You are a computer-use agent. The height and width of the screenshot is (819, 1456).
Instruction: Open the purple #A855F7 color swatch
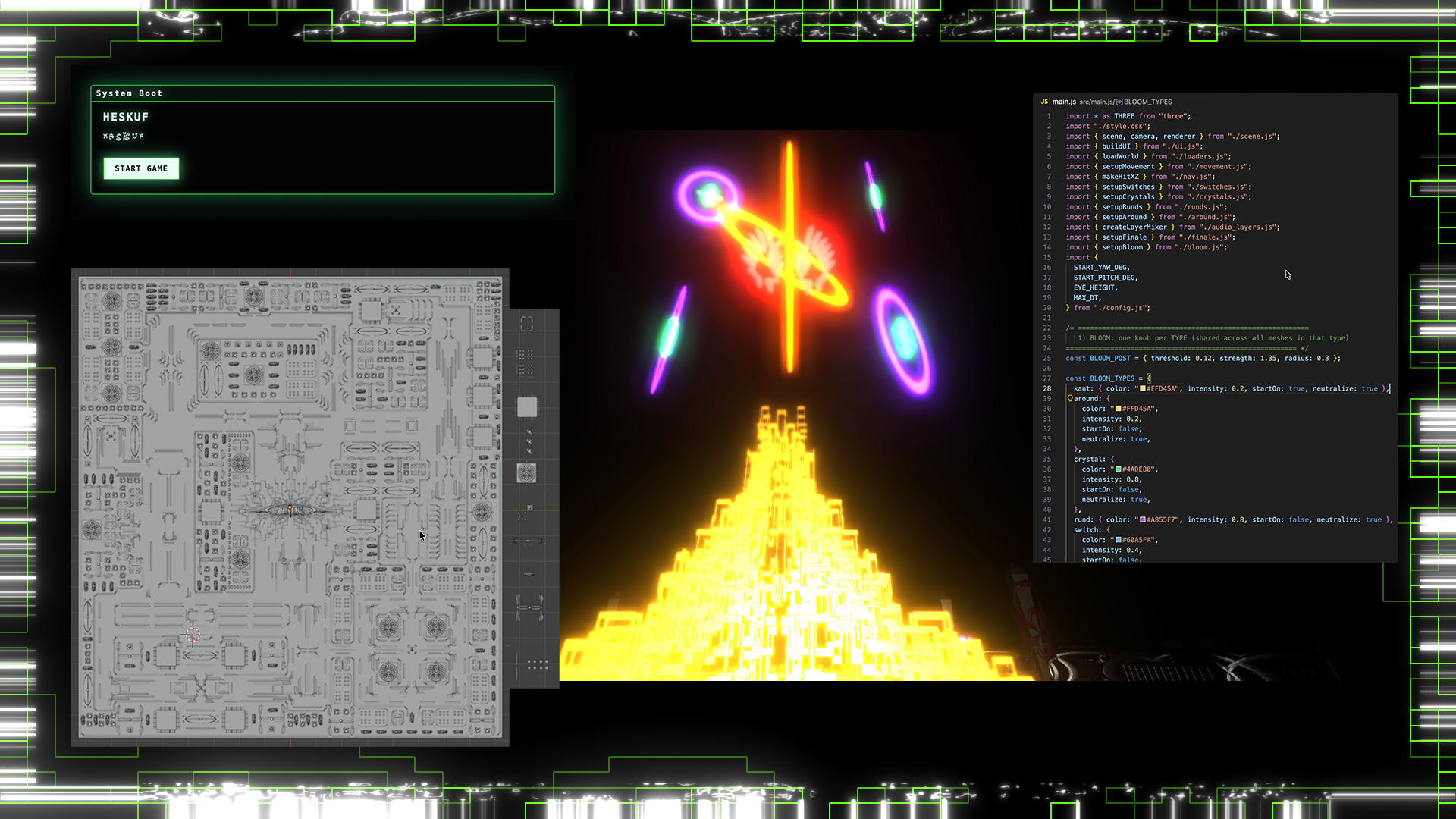click(1143, 519)
